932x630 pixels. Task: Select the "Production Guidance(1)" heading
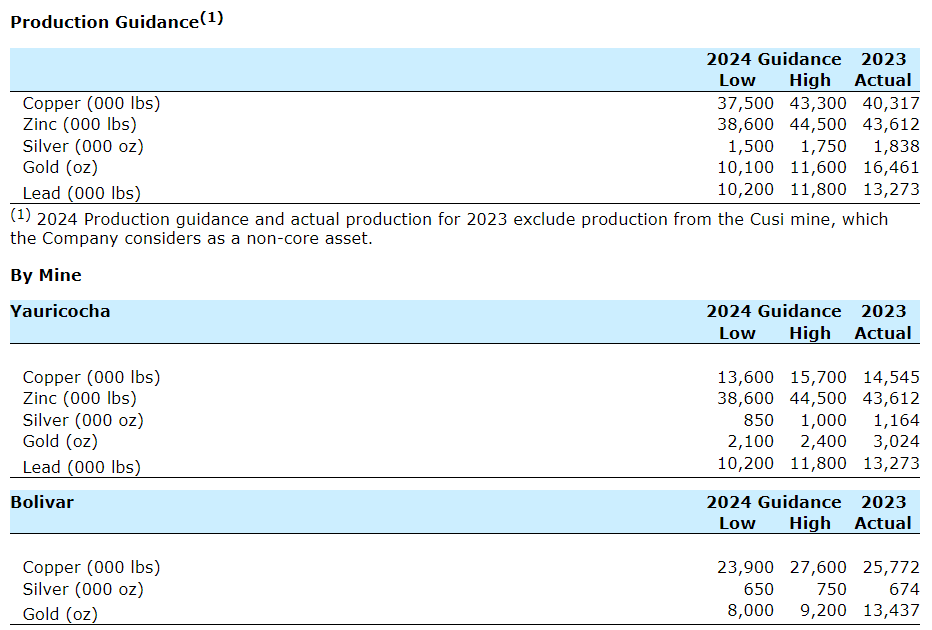tap(116, 20)
